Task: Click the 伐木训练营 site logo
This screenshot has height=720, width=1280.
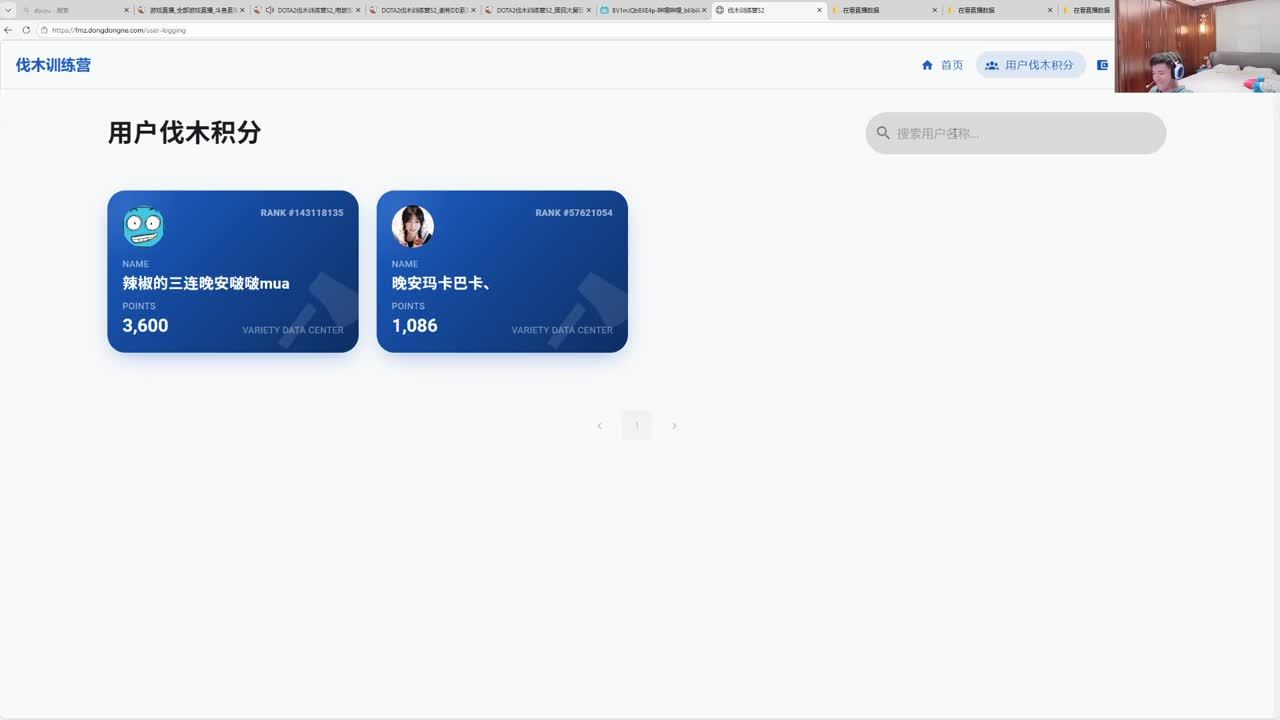Action: (x=53, y=65)
